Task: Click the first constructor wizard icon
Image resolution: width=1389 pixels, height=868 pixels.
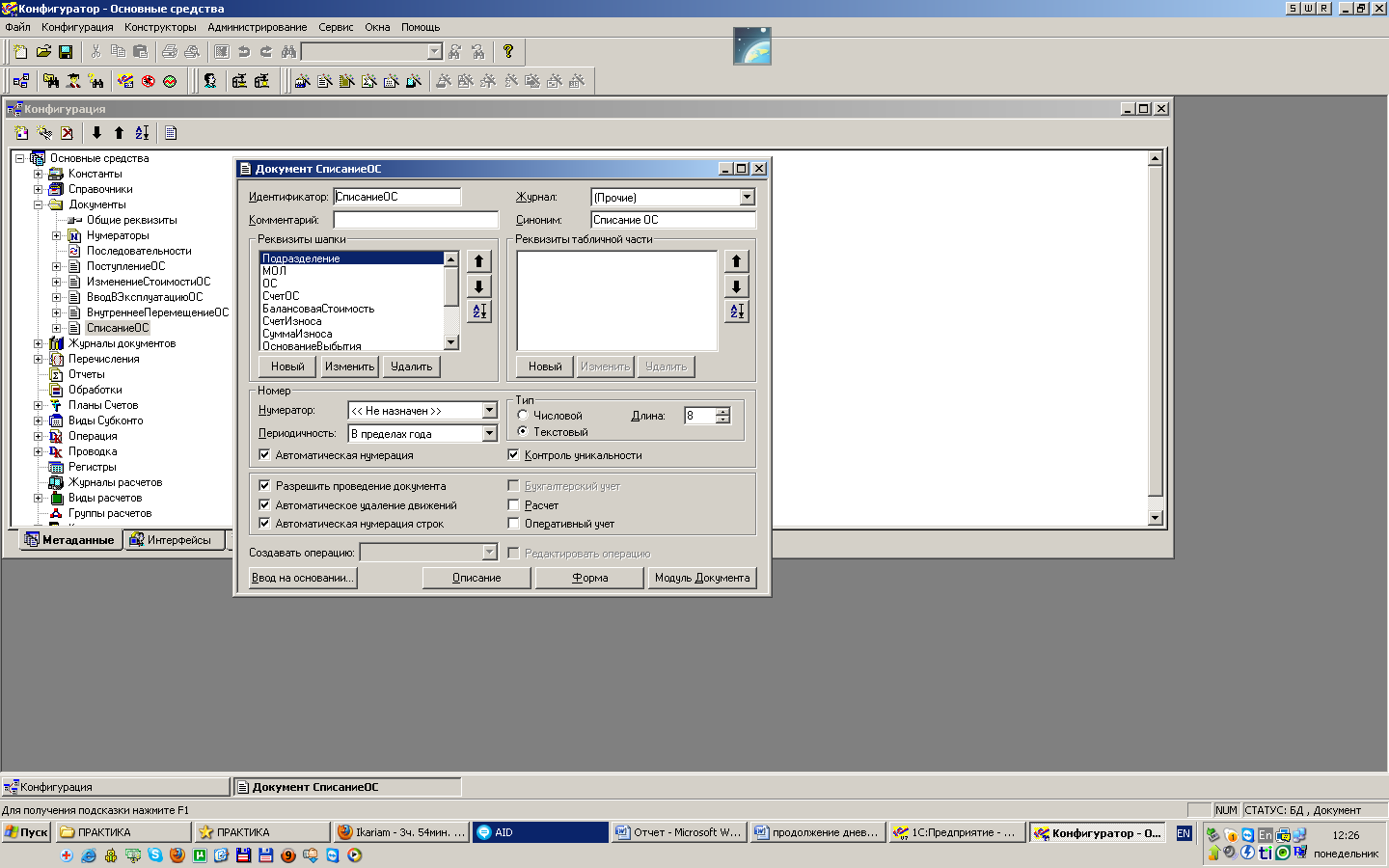Action: pyautogui.click(x=303, y=81)
